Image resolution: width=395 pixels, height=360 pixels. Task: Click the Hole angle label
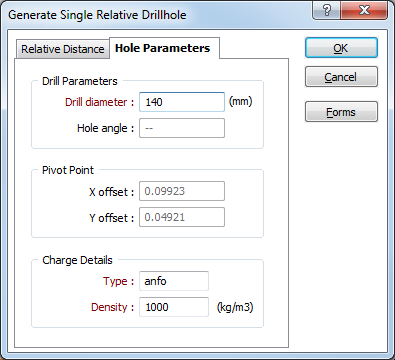tap(106, 128)
